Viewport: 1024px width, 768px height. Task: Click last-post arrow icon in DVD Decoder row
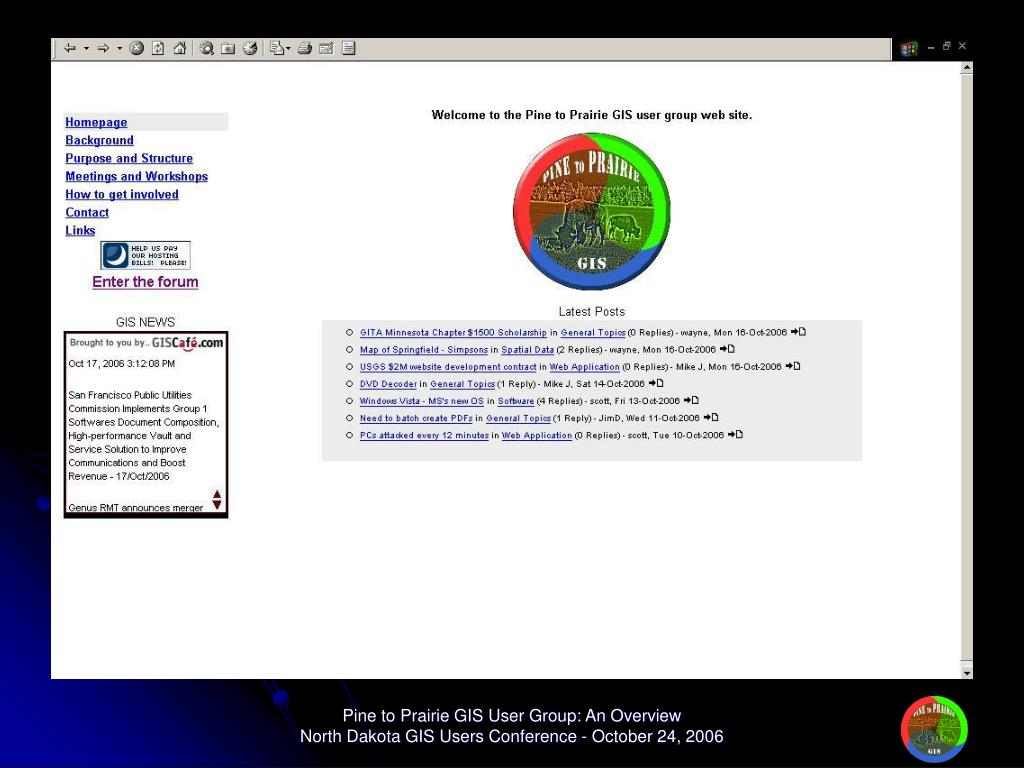click(656, 383)
